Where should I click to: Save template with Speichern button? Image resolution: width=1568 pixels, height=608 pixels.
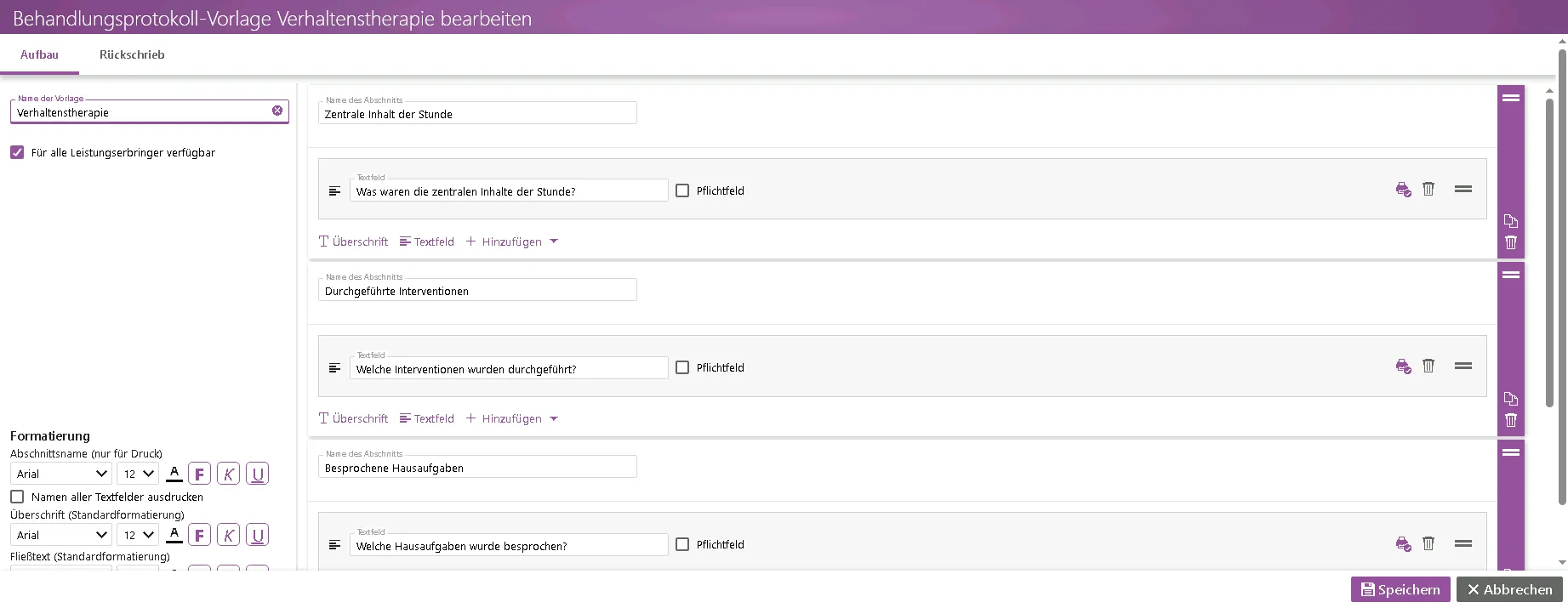pos(1400,589)
